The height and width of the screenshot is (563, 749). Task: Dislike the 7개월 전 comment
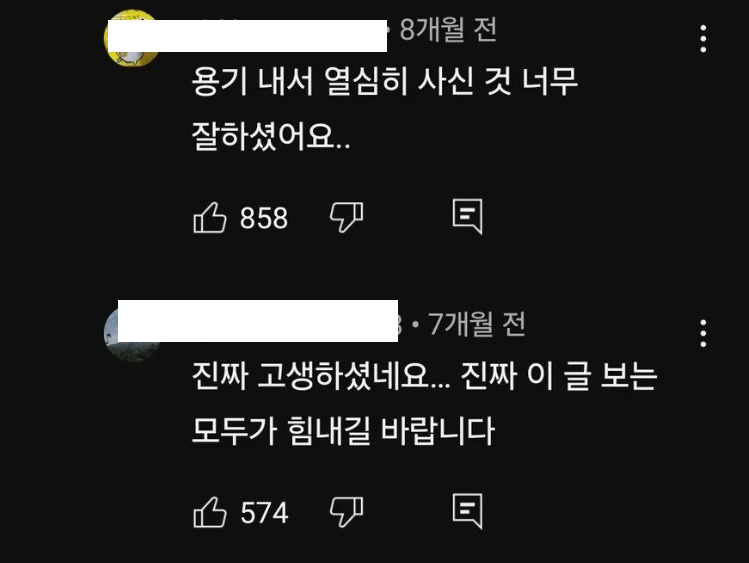point(346,512)
